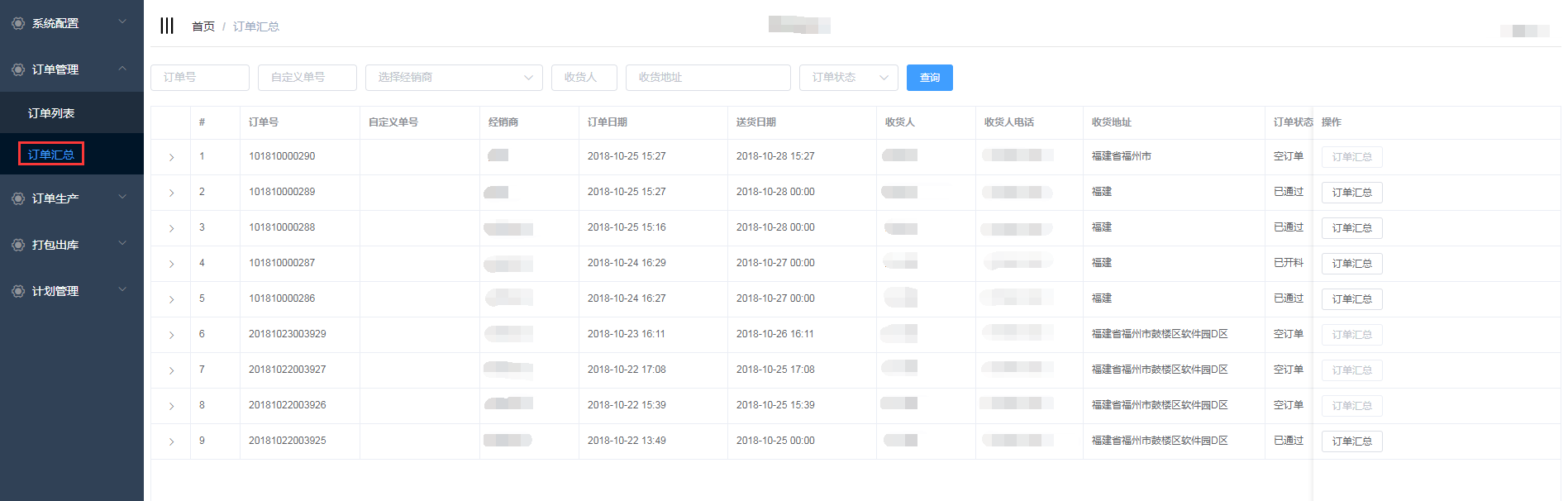Click the gear icon beside 系统配置
Image resolution: width=1568 pixels, height=501 pixels.
[x=18, y=23]
